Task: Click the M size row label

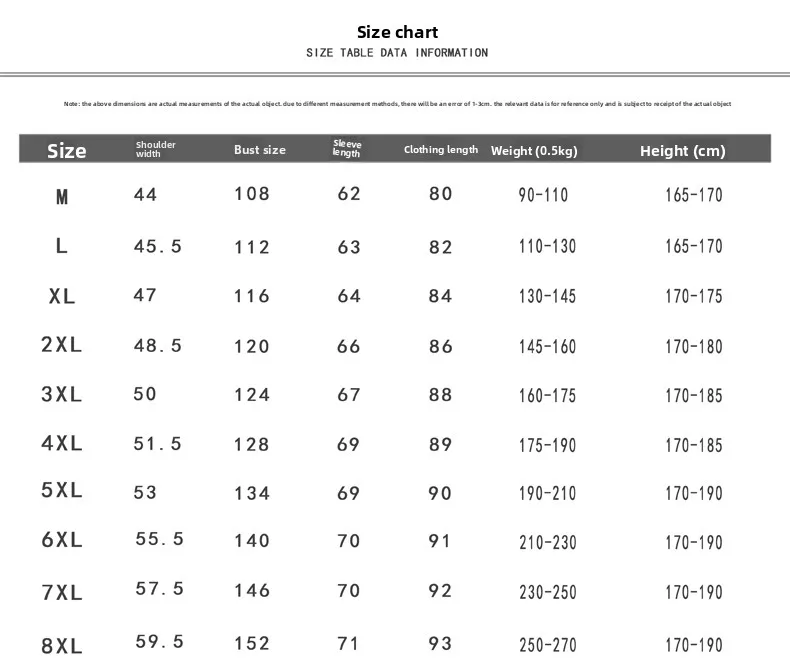Action: coord(62,198)
